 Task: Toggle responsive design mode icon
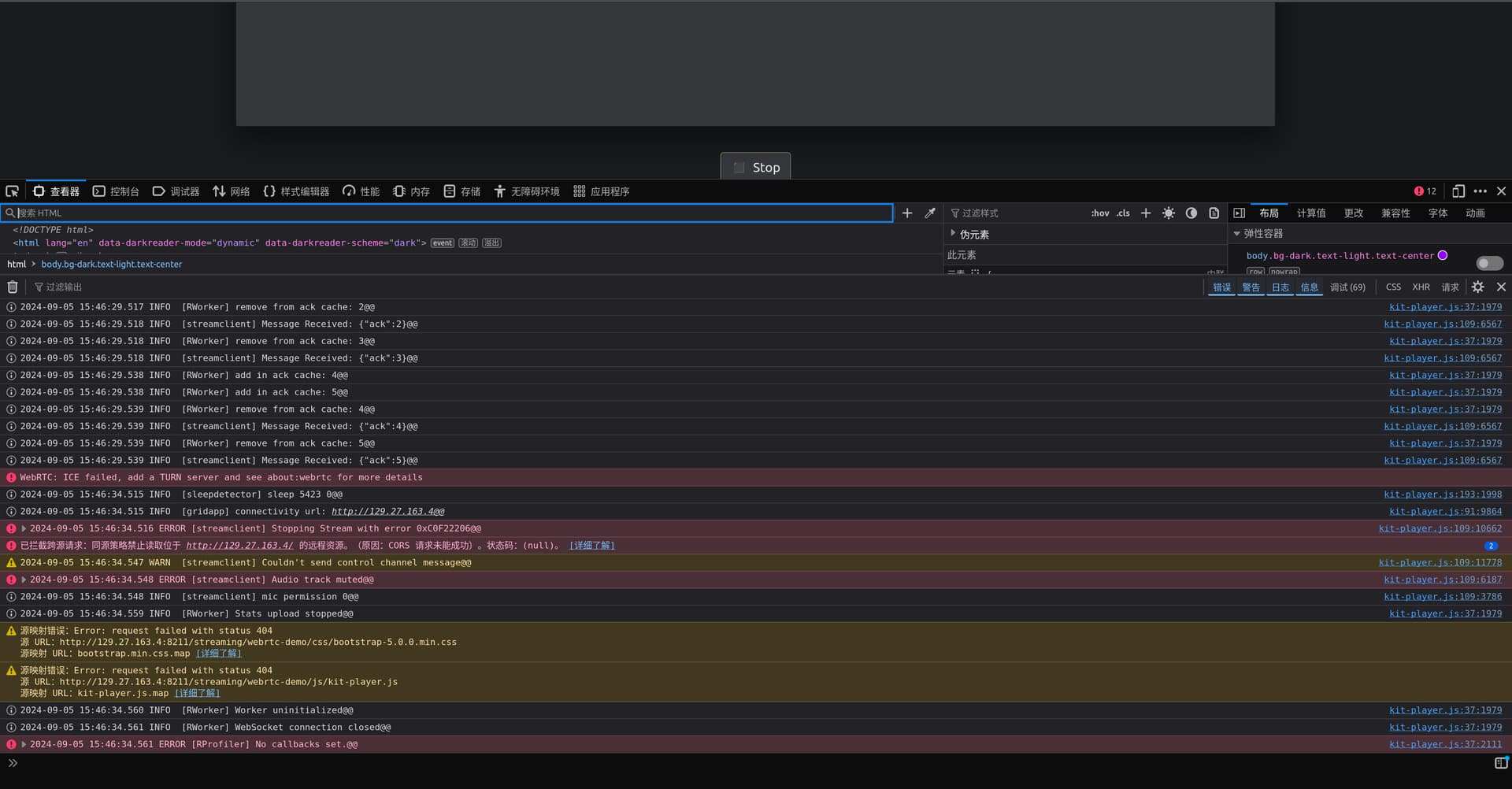click(1458, 191)
